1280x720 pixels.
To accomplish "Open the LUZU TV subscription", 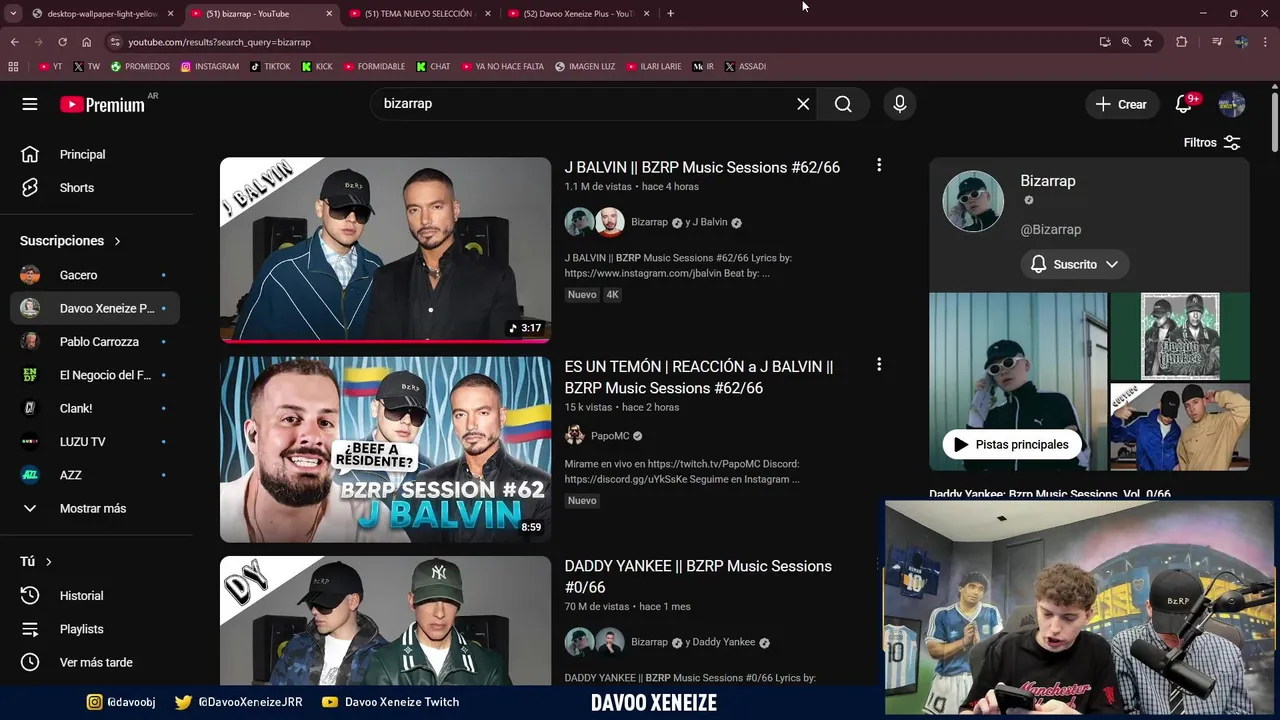I will point(95,442).
